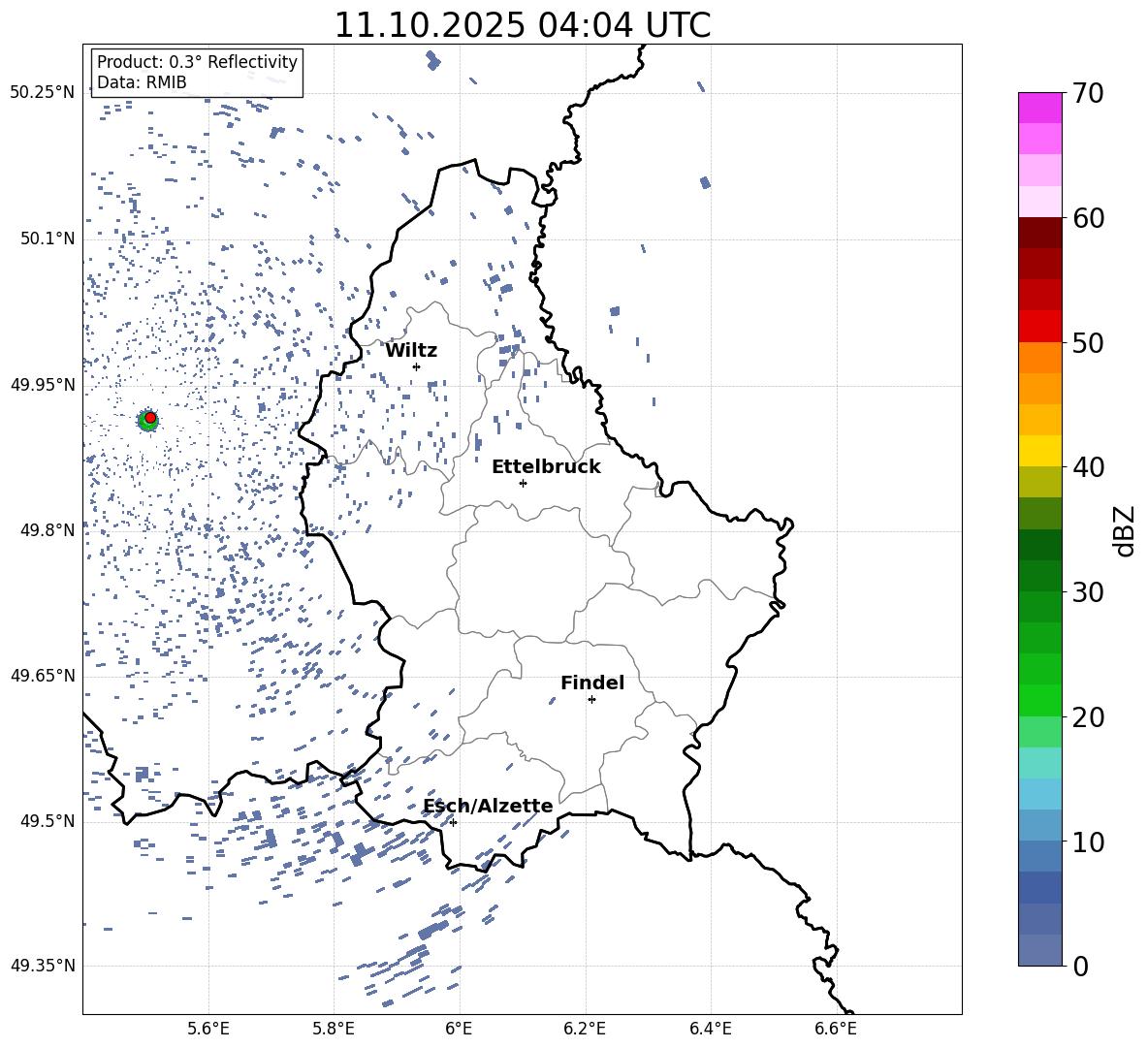Click the colorbar tick label 60
Screen dimensions: 1148x1048
click(x=1089, y=218)
